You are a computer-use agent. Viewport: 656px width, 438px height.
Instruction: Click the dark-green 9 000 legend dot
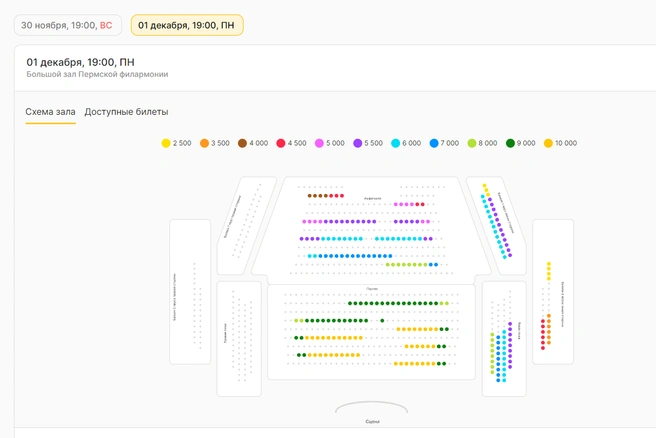tap(510, 144)
